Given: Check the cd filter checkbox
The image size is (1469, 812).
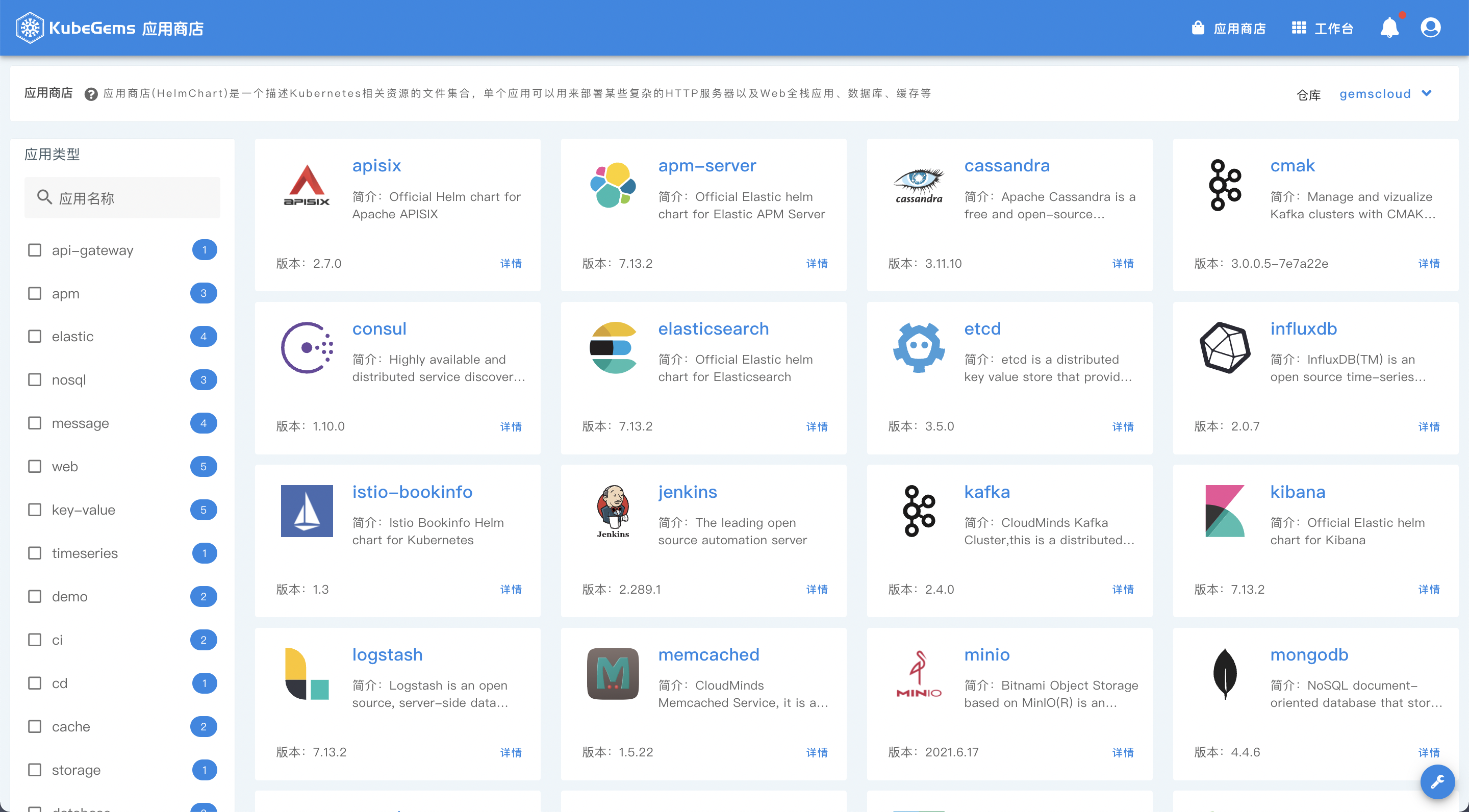Looking at the screenshot, I should point(35,683).
